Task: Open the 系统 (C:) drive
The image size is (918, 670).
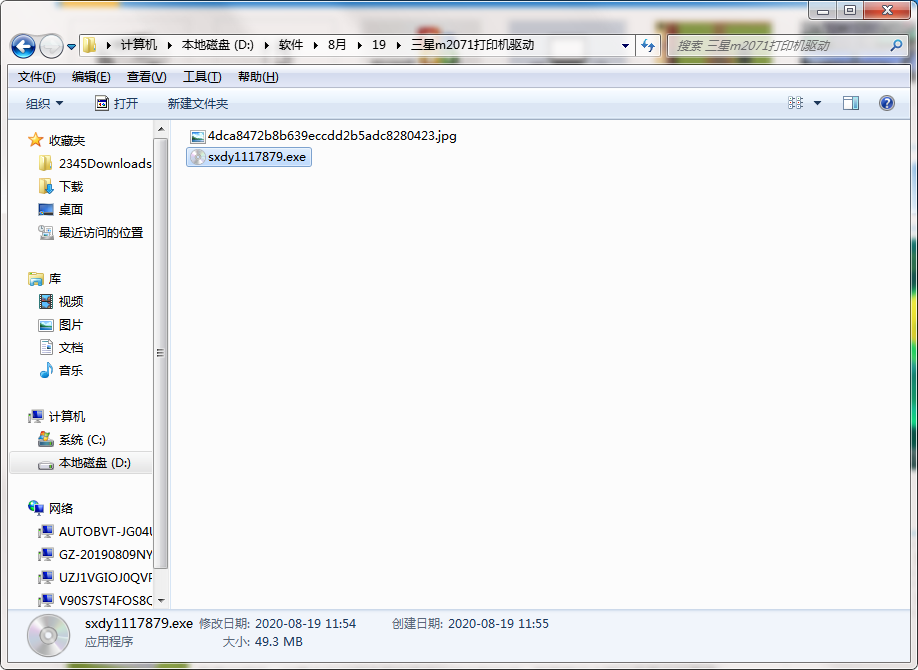Action: [x=72, y=439]
